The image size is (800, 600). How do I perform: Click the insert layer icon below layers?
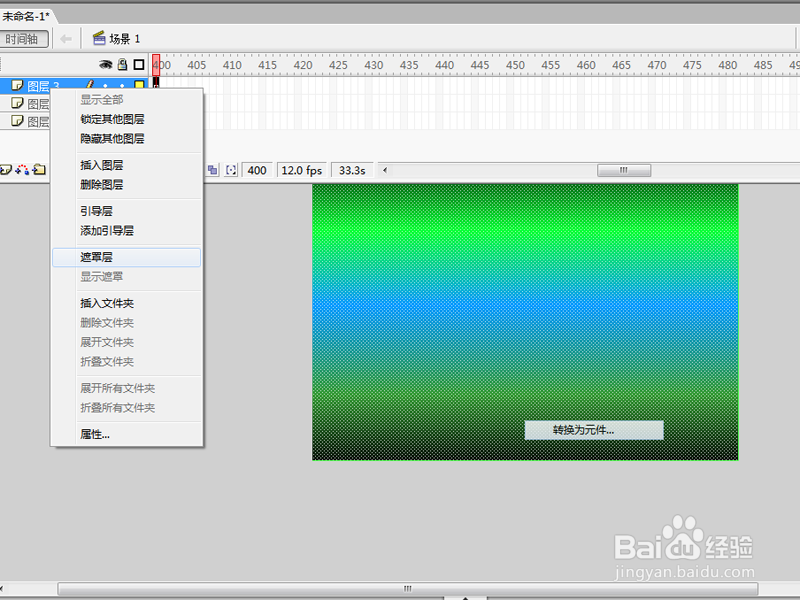tap(6, 170)
